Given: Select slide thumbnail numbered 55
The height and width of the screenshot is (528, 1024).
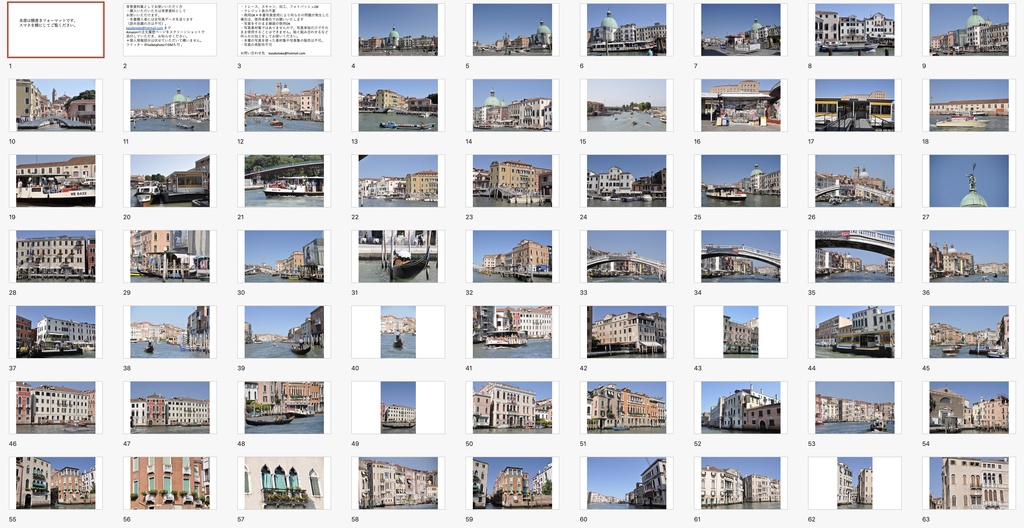Looking at the screenshot, I should click(x=56, y=483).
